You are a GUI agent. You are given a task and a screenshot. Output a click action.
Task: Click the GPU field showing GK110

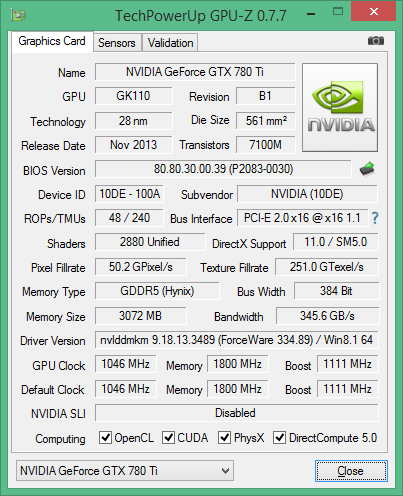tap(133, 96)
